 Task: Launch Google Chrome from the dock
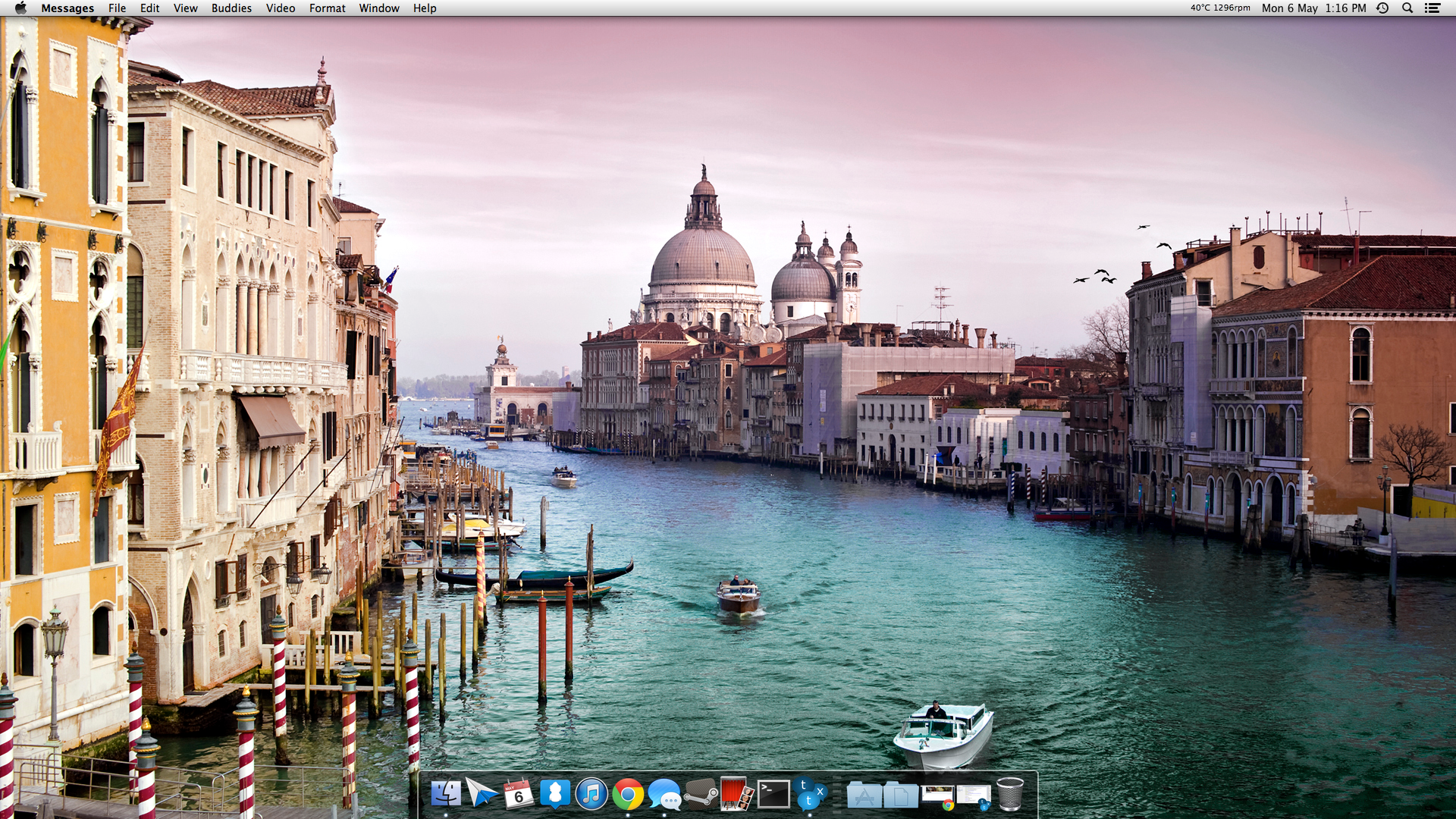(628, 794)
